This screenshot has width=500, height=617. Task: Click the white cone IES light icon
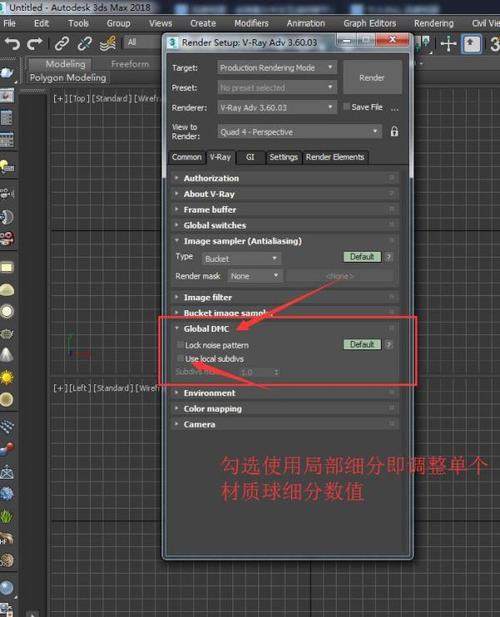point(7,355)
